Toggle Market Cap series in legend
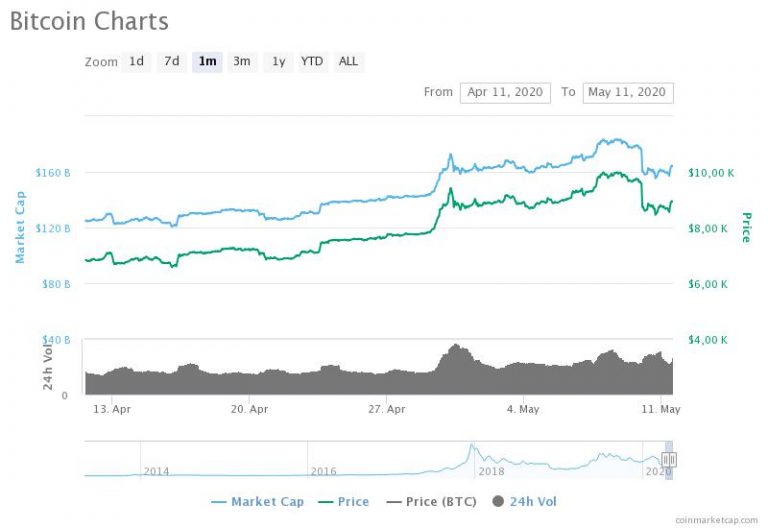 (258, 502)
